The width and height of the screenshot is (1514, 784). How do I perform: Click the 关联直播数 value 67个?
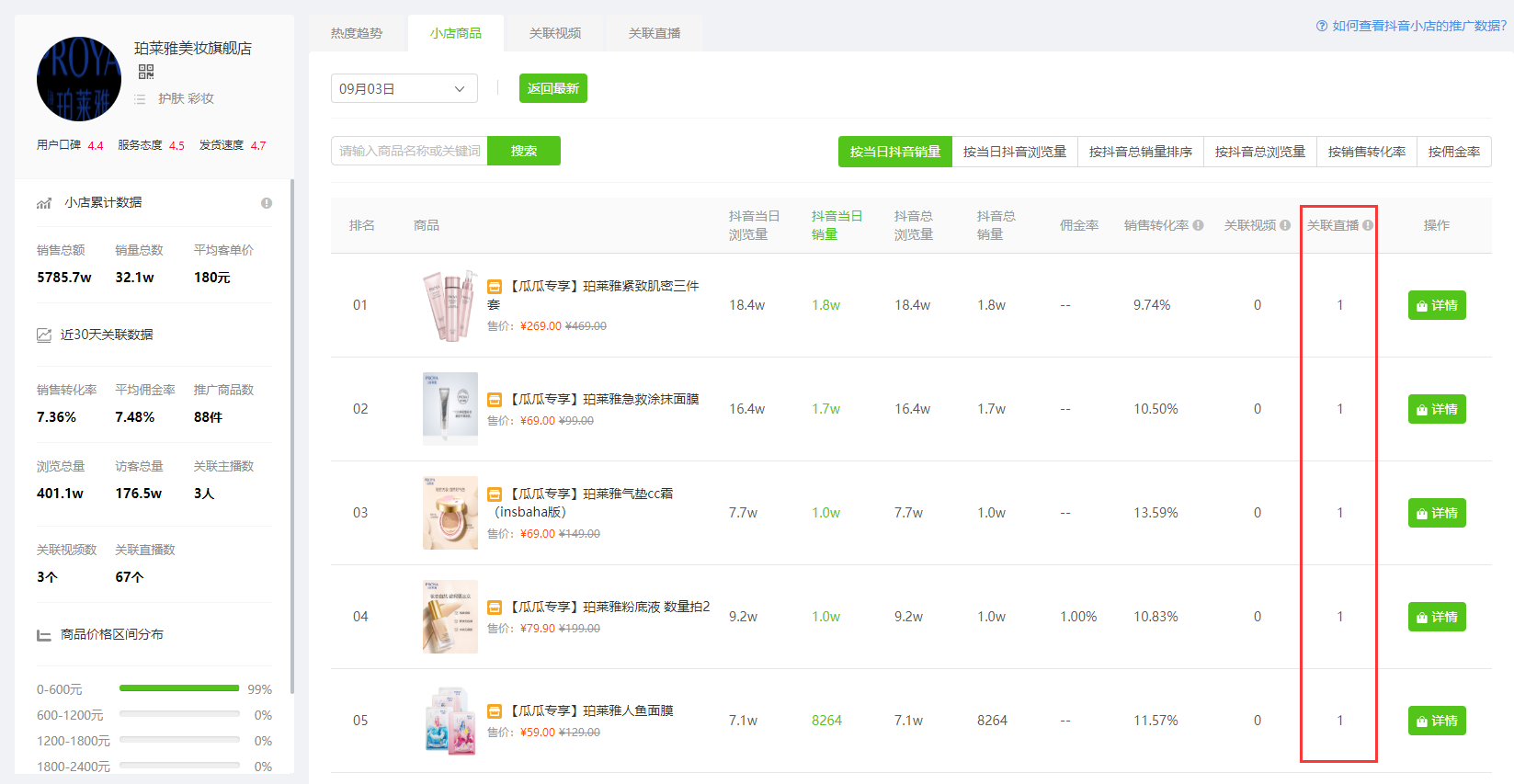tap(130, 577)
